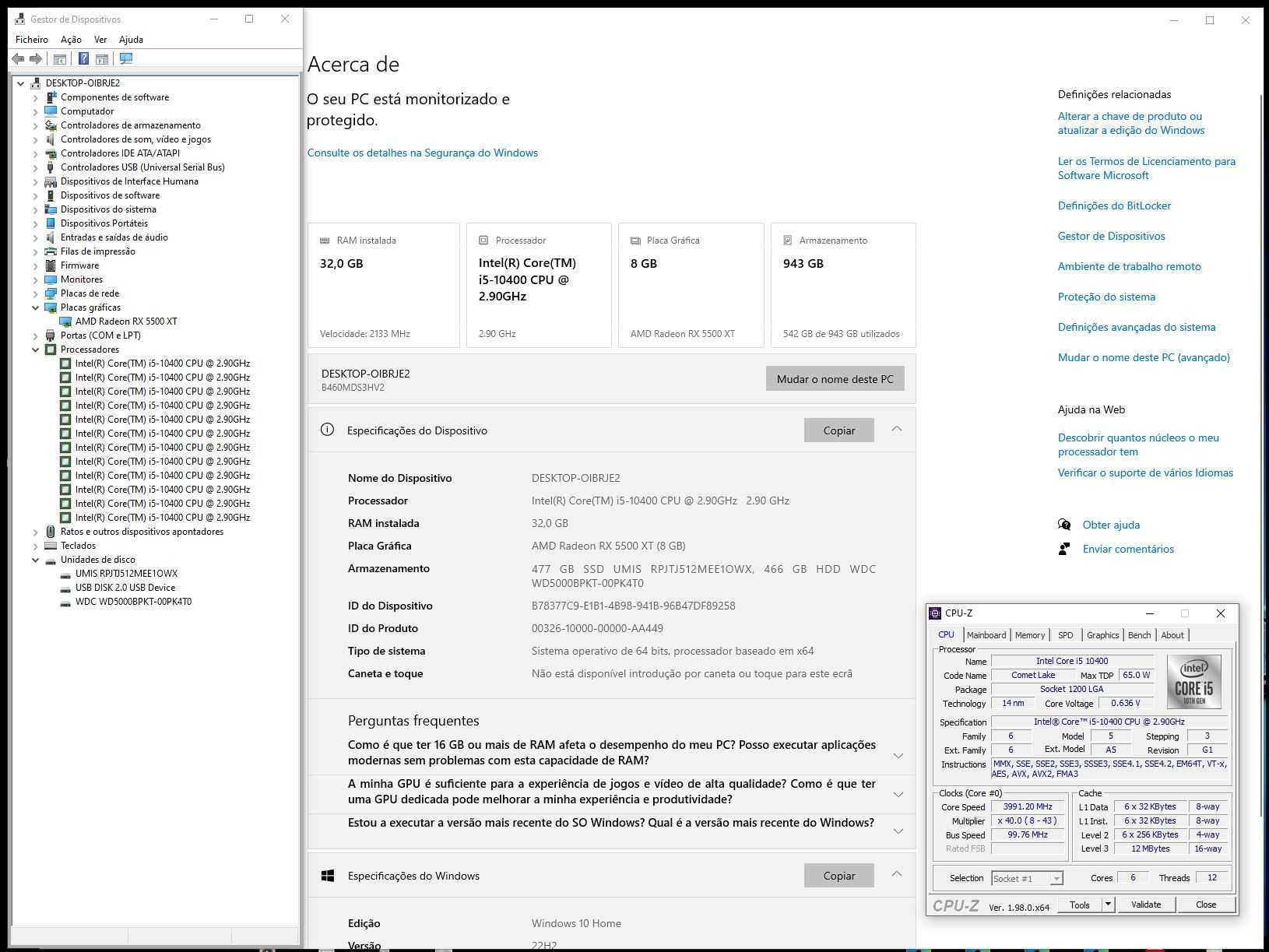Click Mudar o nome deste PC button
This screenshot has width=1269, height=952.
tap(835, 379)
